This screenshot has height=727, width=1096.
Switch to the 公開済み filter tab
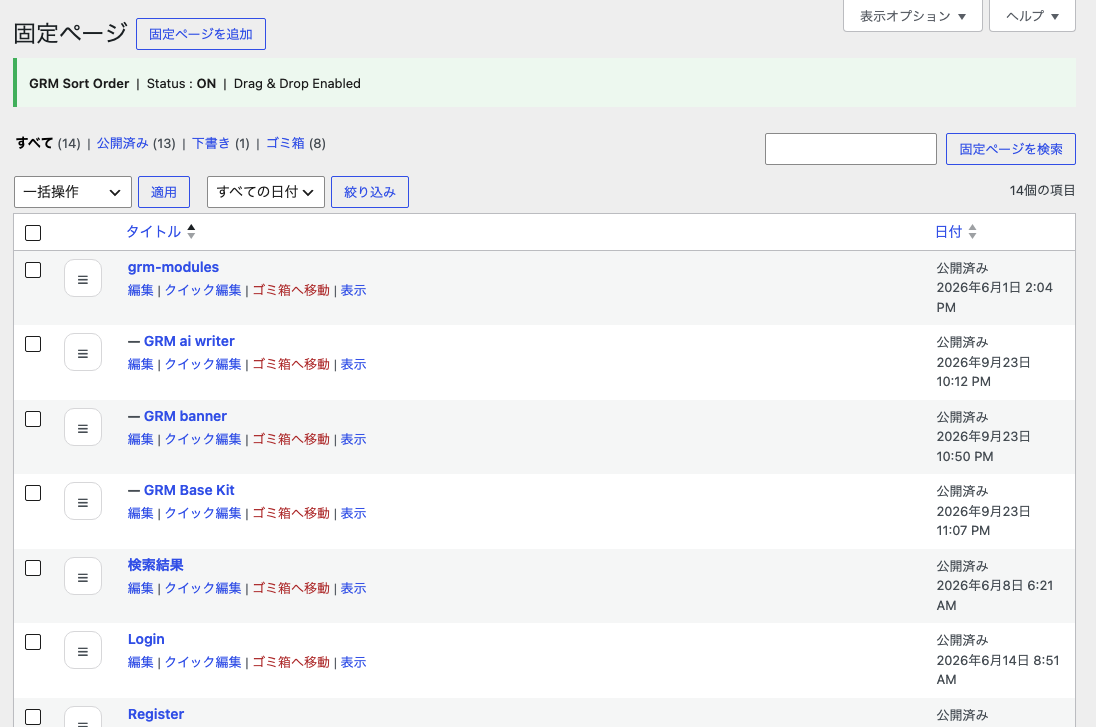point(122,143)
